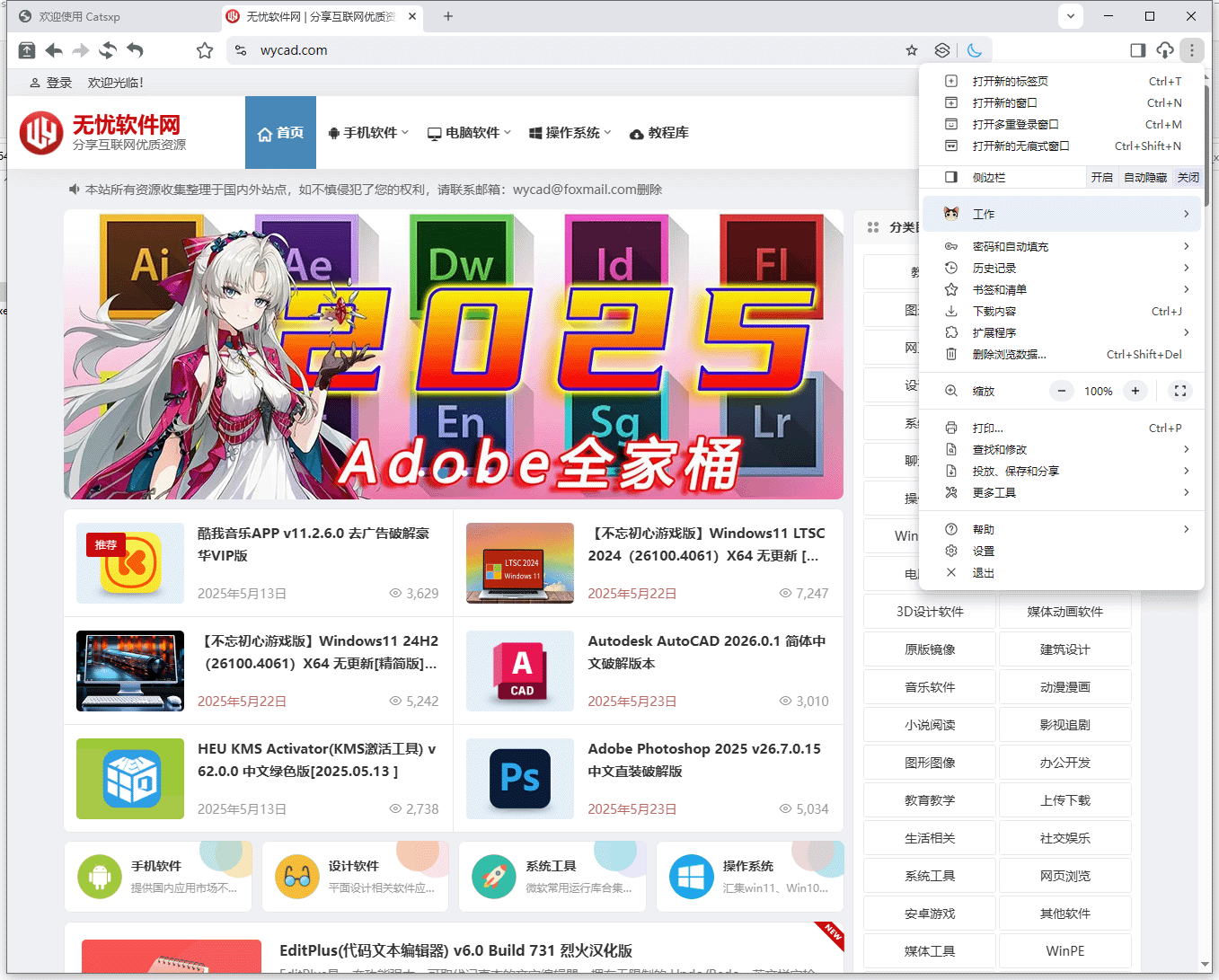Click the Adobe 2025 banner image
The image size is (1219, 980).
point(453,354)
